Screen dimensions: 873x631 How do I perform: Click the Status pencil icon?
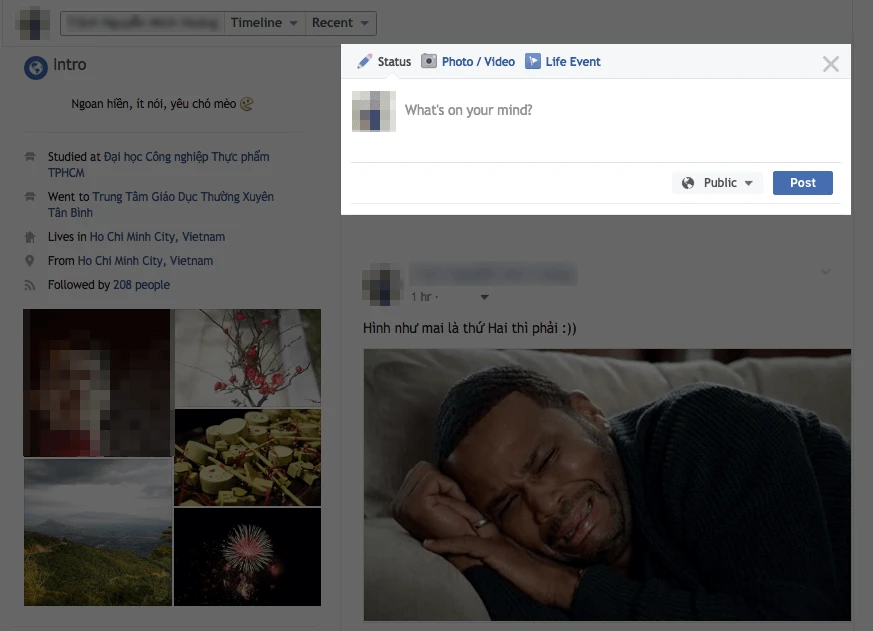[365, 62]
